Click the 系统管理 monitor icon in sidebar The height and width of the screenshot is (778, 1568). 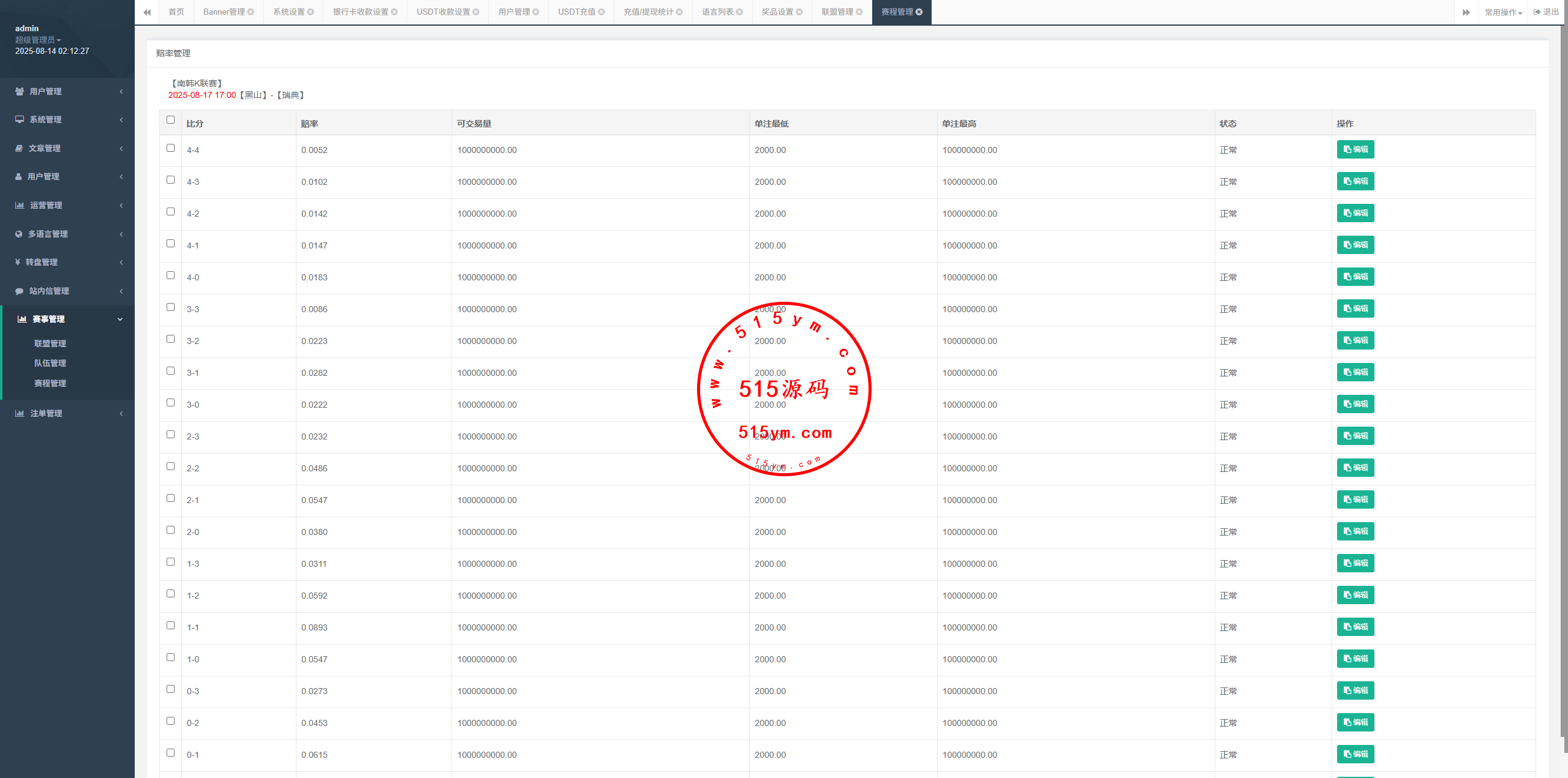(20, 119)
